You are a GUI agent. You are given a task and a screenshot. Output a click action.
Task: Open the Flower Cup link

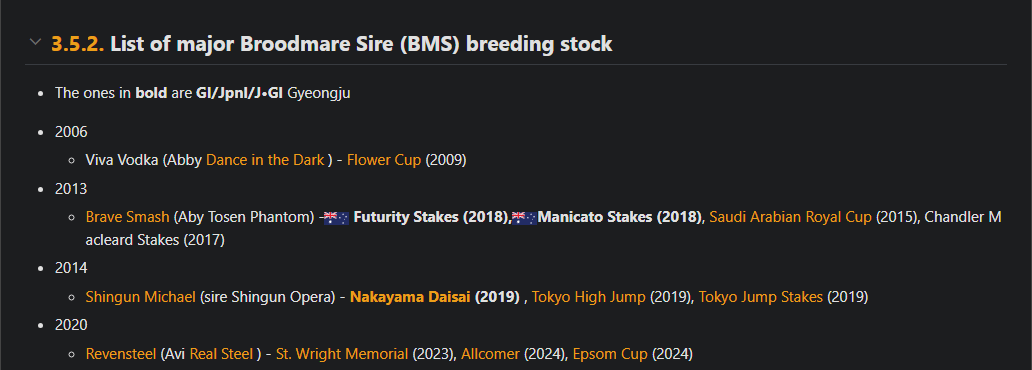pos(384,160)
